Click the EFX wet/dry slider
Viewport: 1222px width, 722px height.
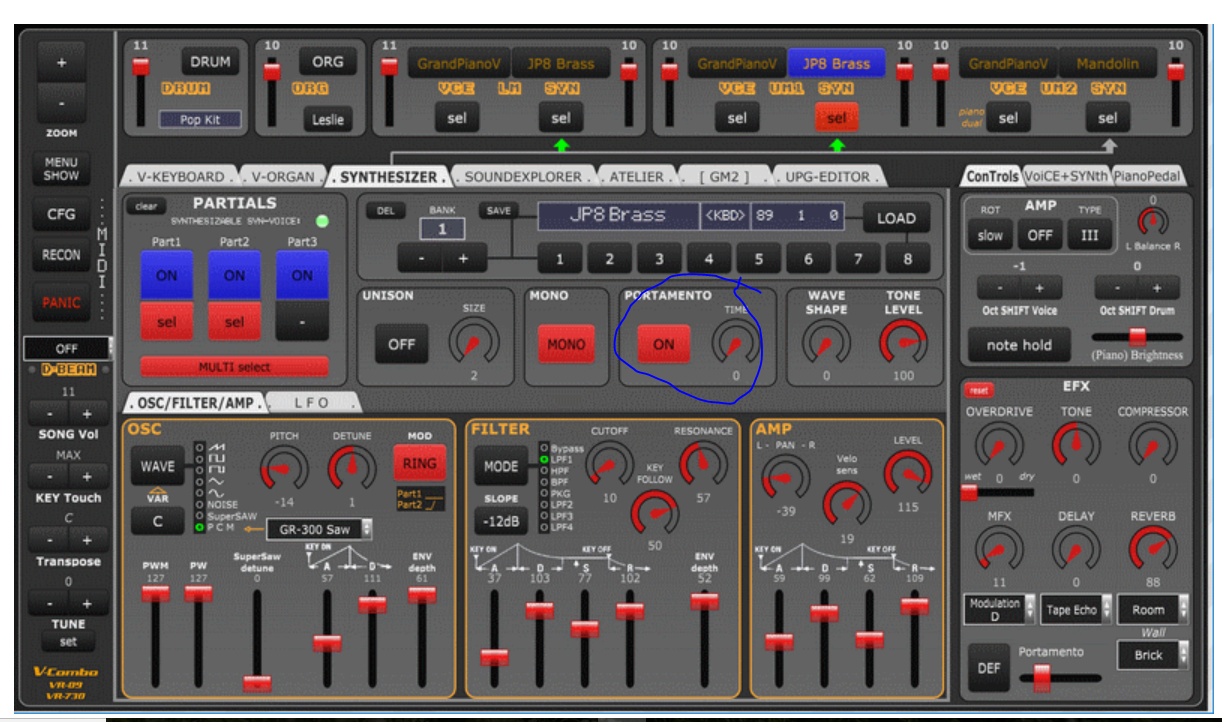click(999, 492)
